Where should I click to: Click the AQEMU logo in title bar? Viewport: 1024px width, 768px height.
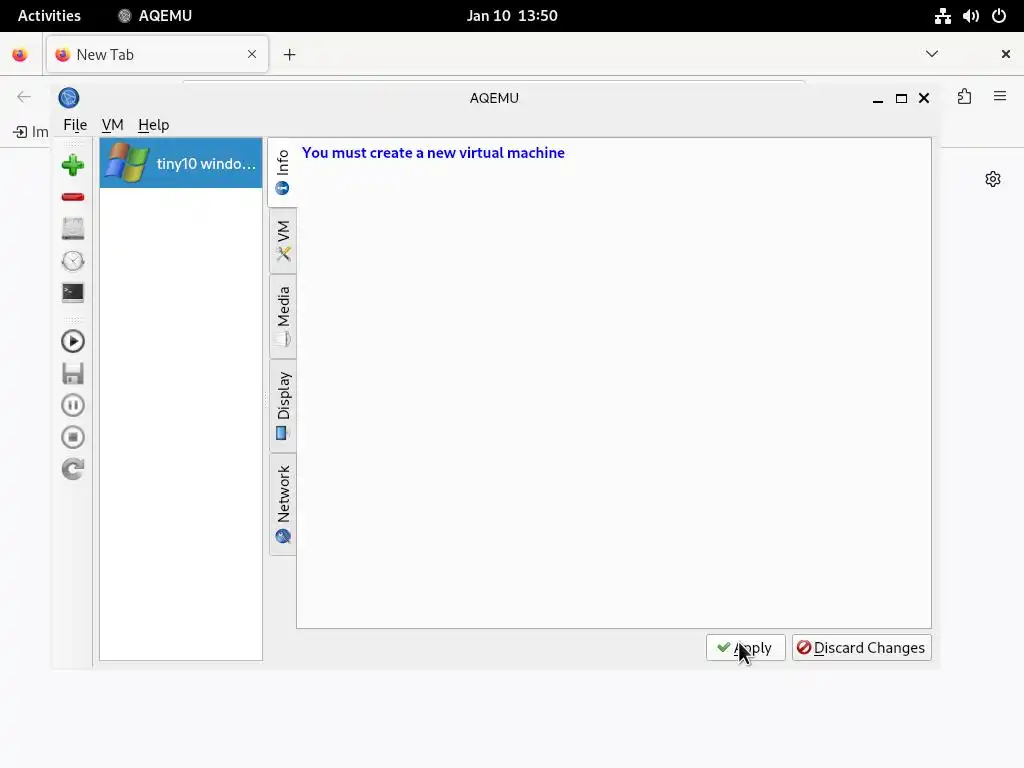coord(69,98)
